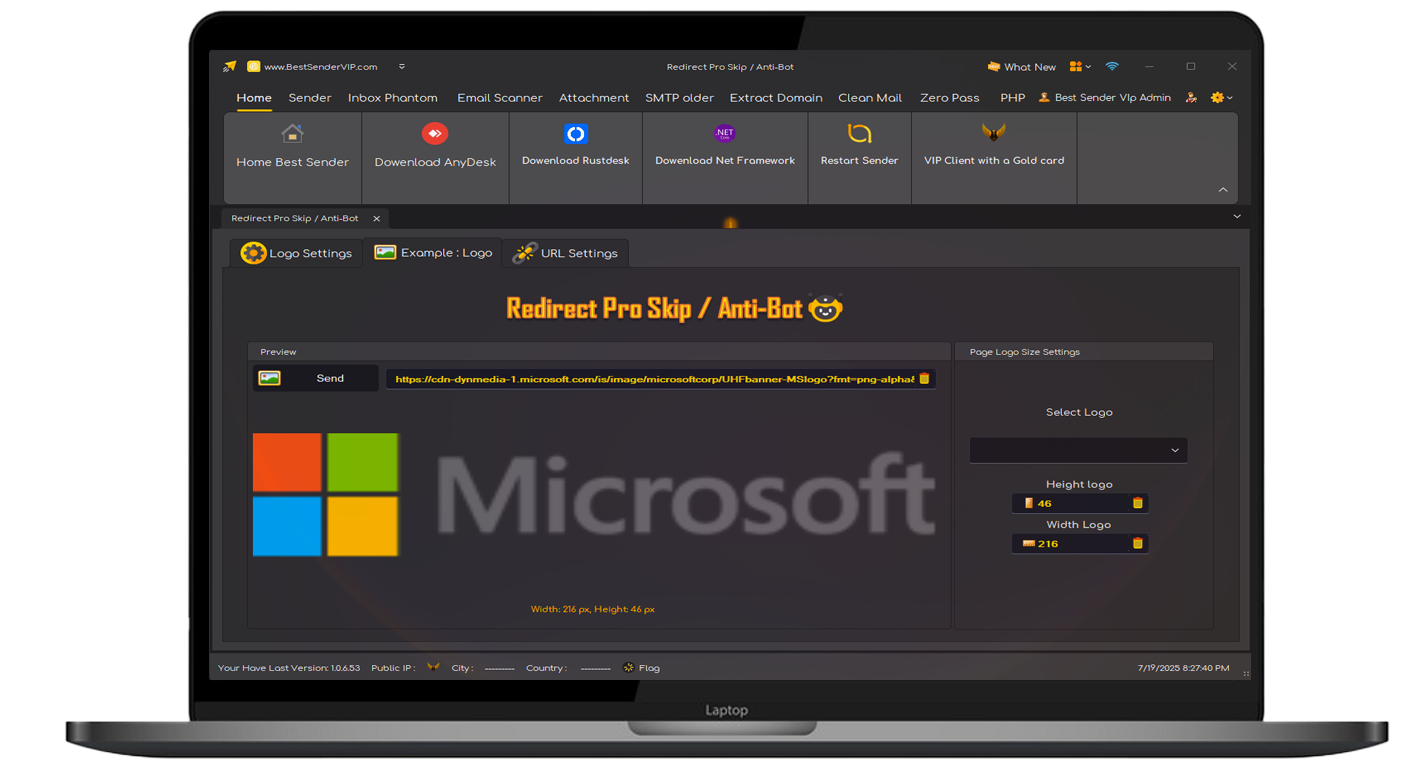Image resolution: width=1424 pixels, height=780 pixels.
Task: Click the picture icon on Example : Logo
Action: (x=385, y=252)
